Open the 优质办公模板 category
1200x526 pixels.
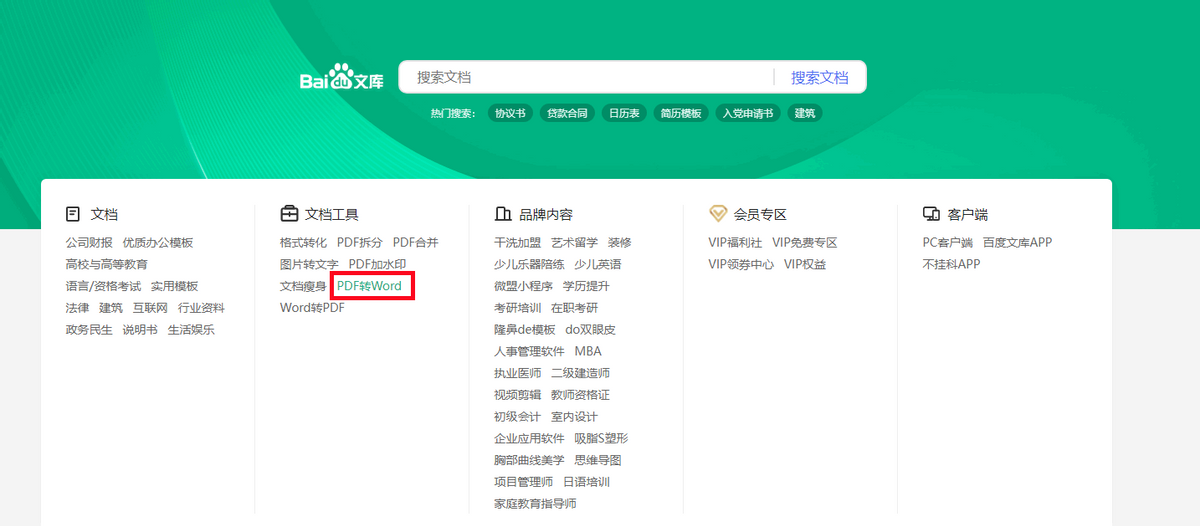[x=158, y=242]
